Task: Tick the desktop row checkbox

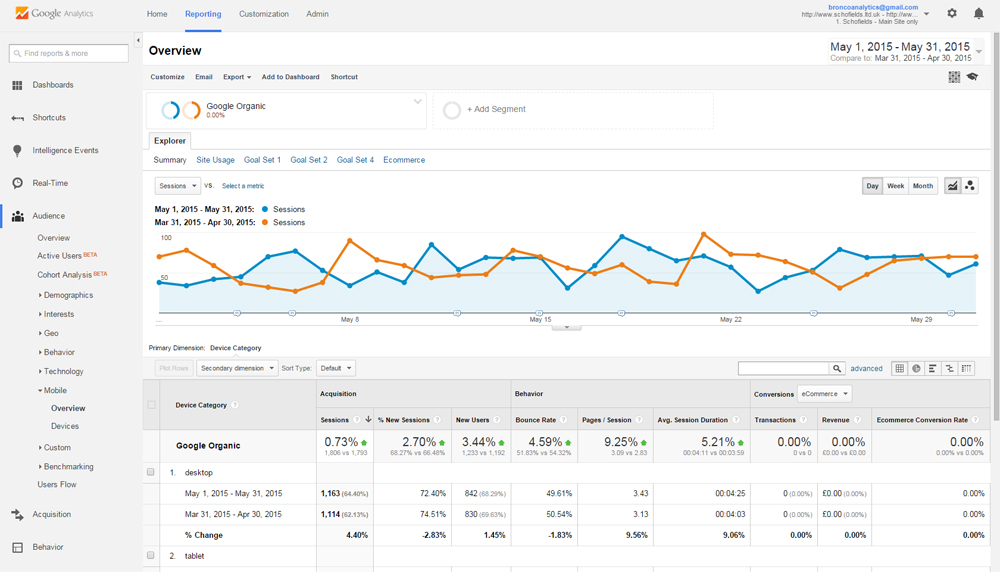Action: click(x=151, y=472)
